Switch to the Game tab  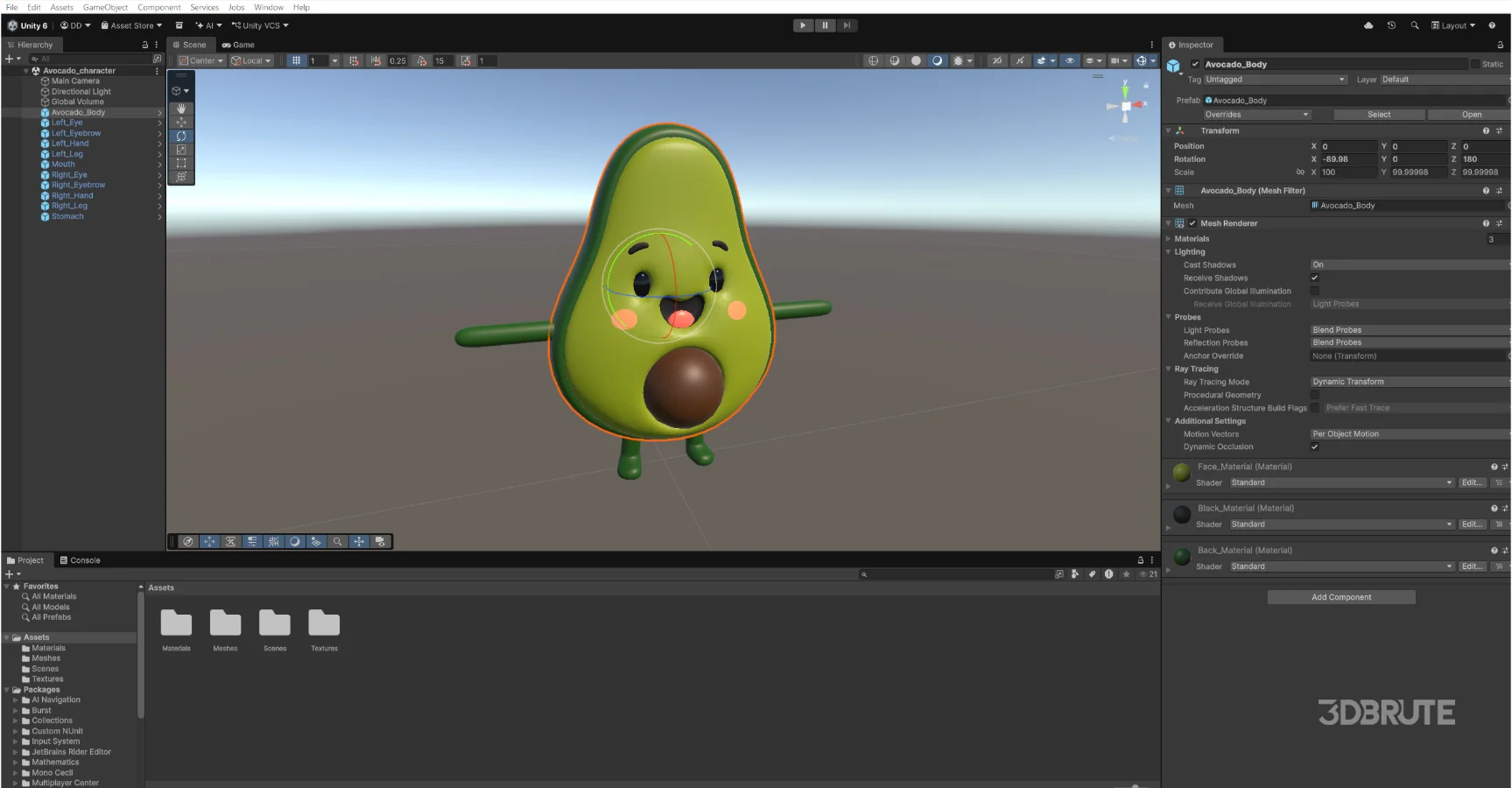(x=238, y=45)
